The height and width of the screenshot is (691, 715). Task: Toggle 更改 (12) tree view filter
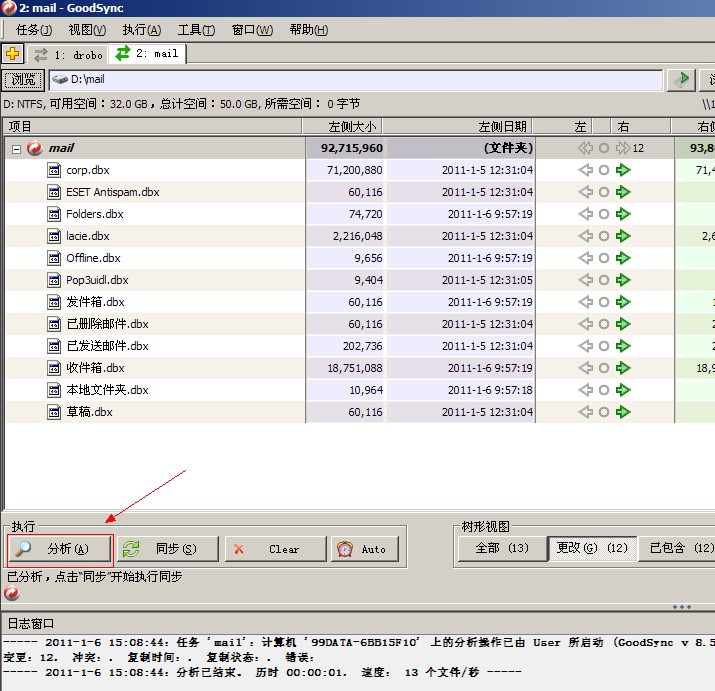pos(592,548)
